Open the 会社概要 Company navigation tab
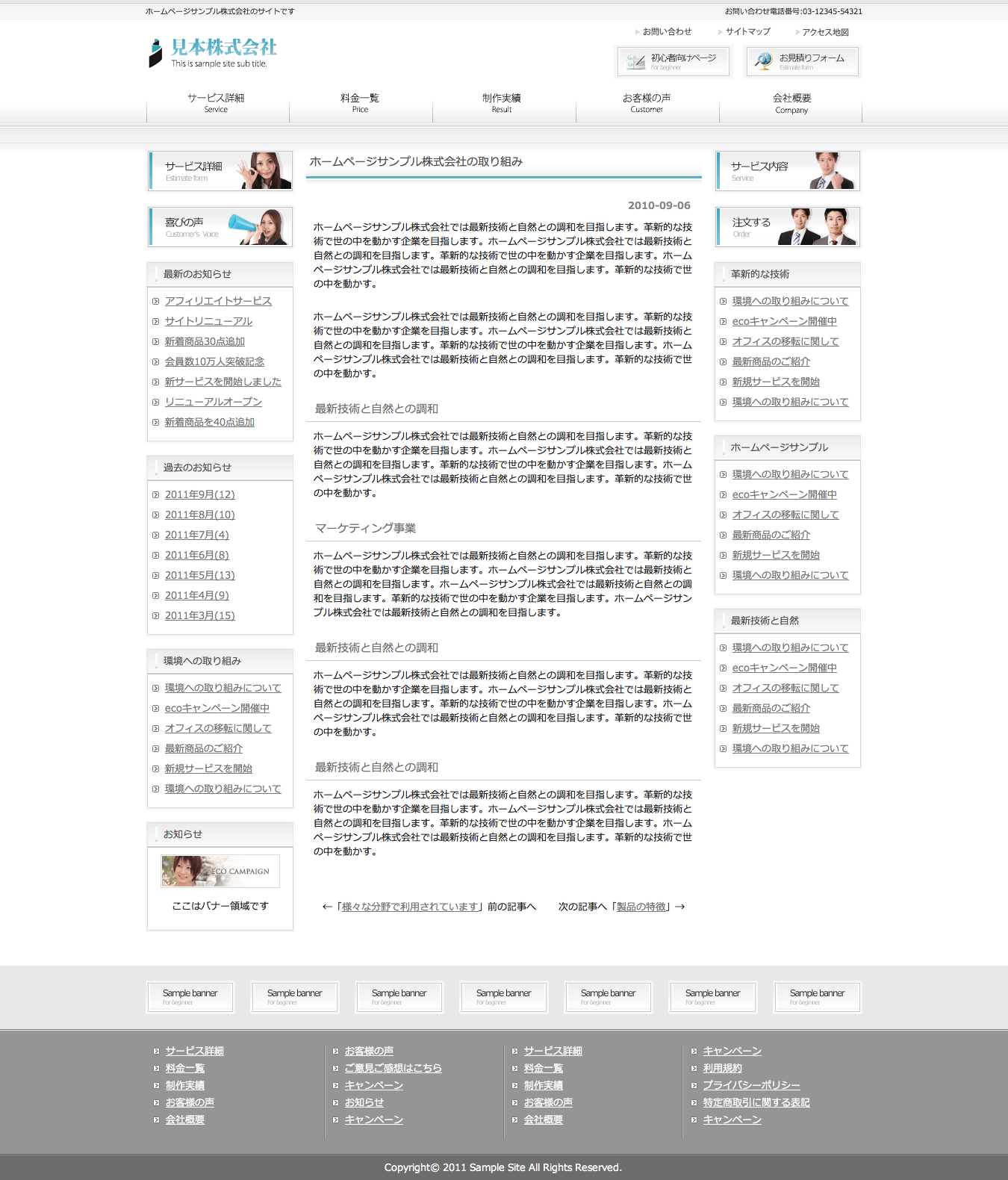 [x=791, y=103]
